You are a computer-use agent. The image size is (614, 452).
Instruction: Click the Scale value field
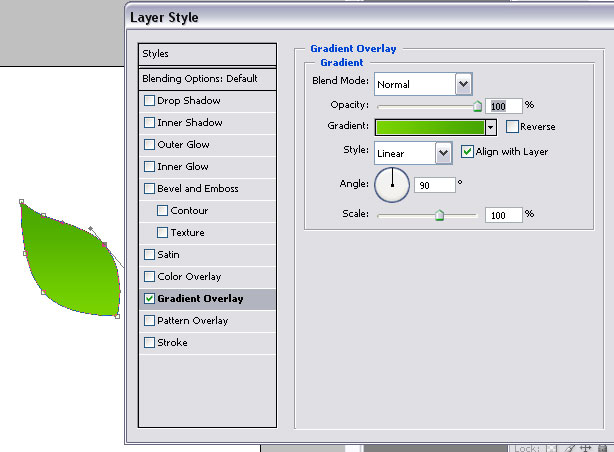pyautogui.click(x=504, y=215)
